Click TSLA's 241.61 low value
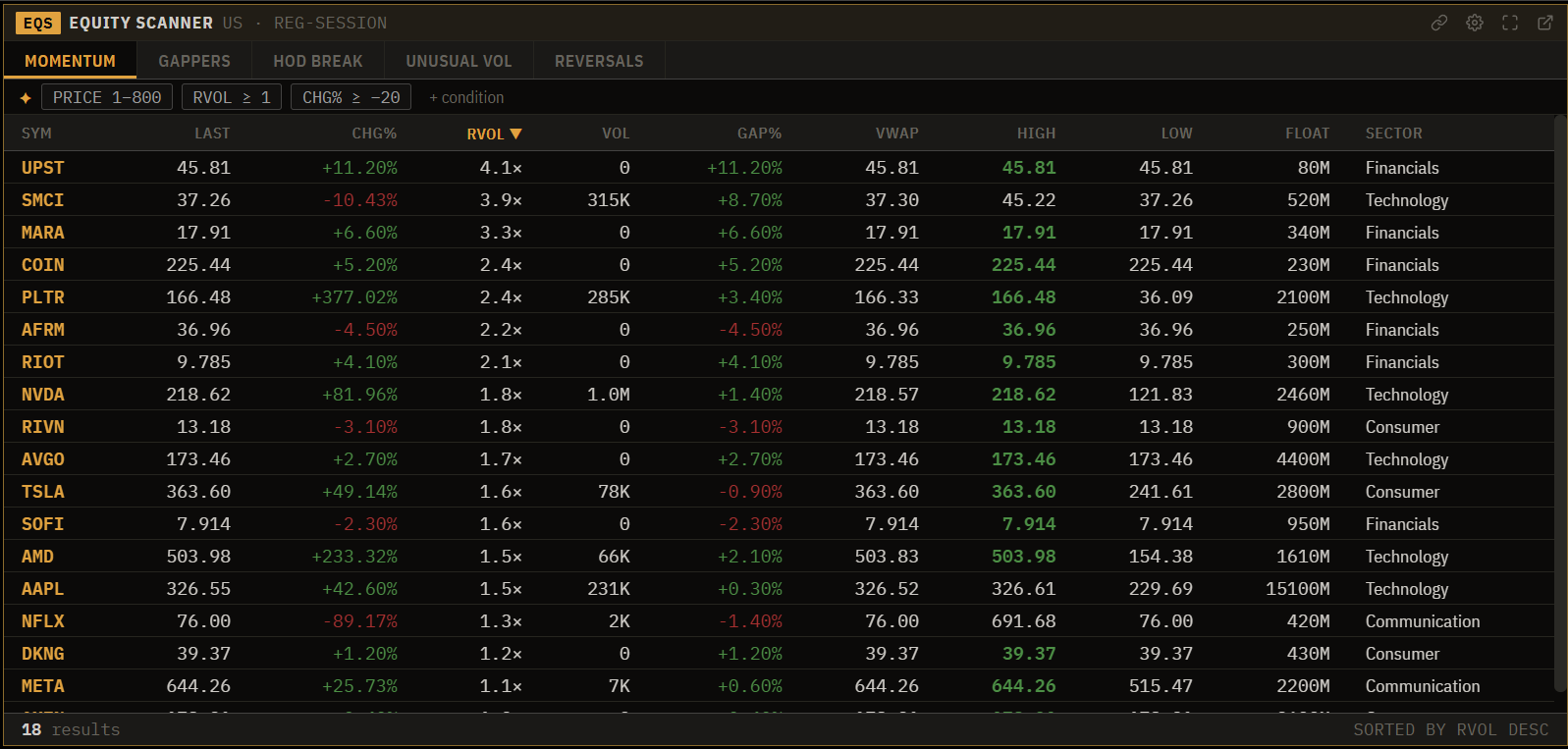The width and height of the screenshot is (1568, 749). pos(1161,492)
